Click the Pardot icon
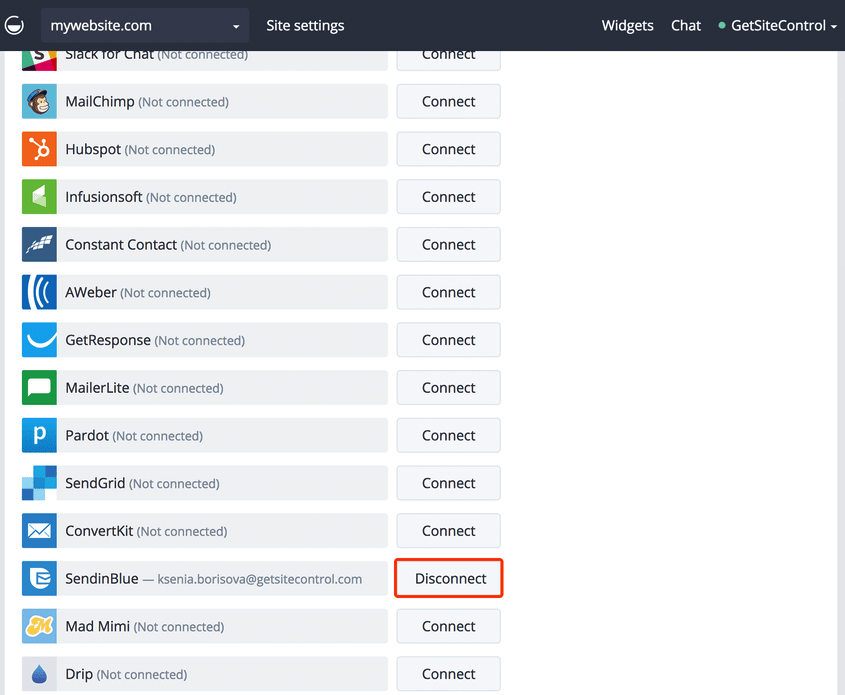The height and width of the screenshot is (695, 845). pyautogui.click(x=39, y=435)
